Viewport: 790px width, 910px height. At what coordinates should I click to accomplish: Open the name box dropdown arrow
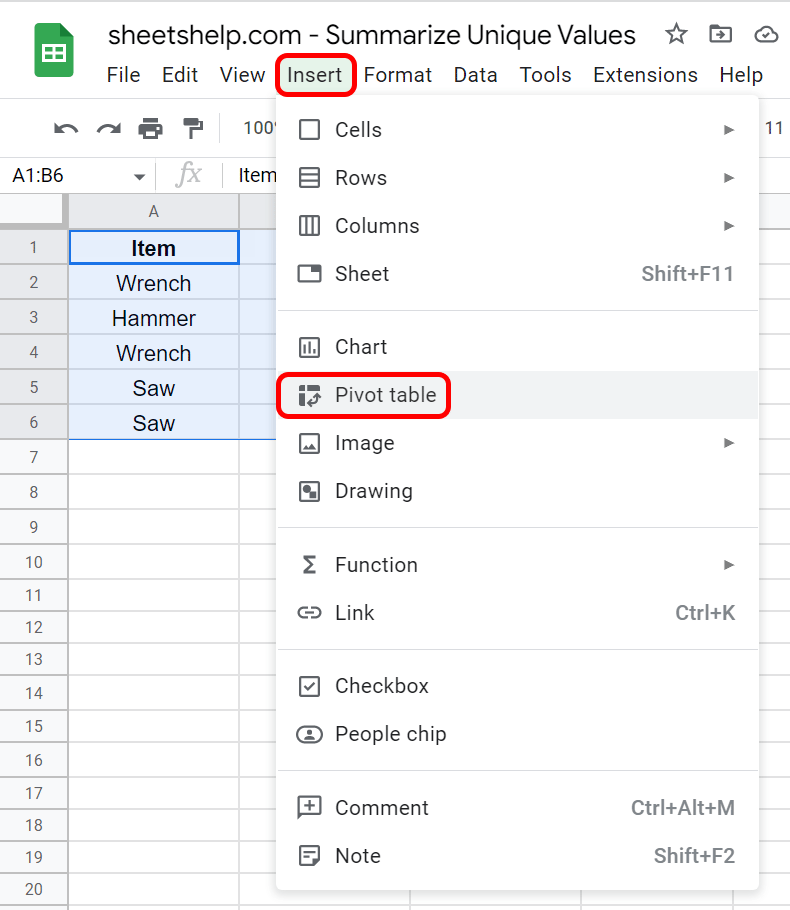click(x=139, y=176)
